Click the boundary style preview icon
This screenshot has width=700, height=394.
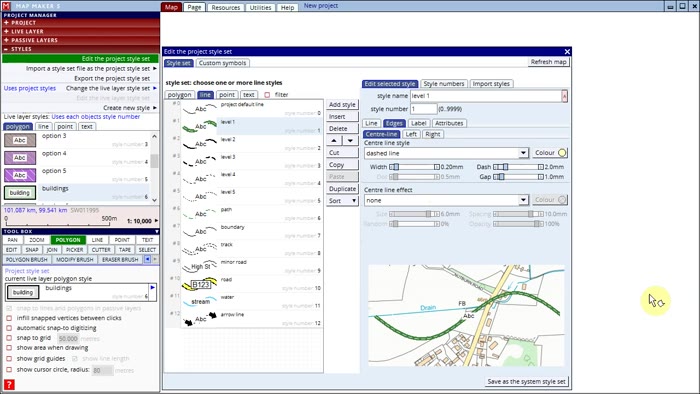[x=200, y=231]
